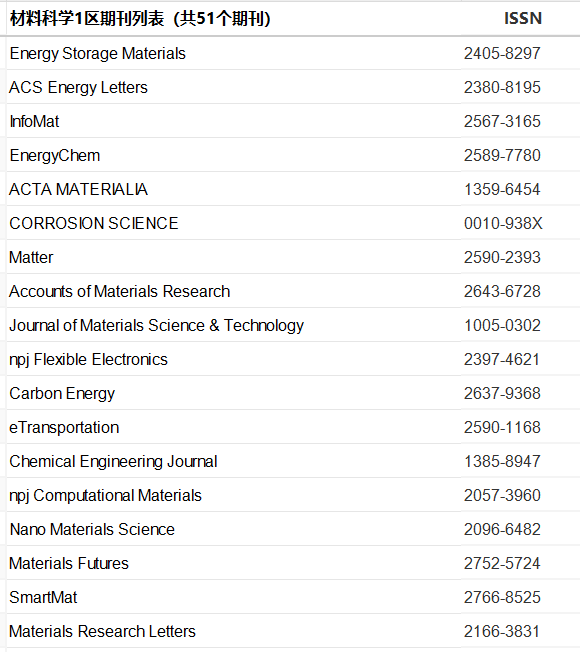Screen dimensions: 580x652
Task: Click ISSN 0010-938X cell
Action: tap(503, 224)
